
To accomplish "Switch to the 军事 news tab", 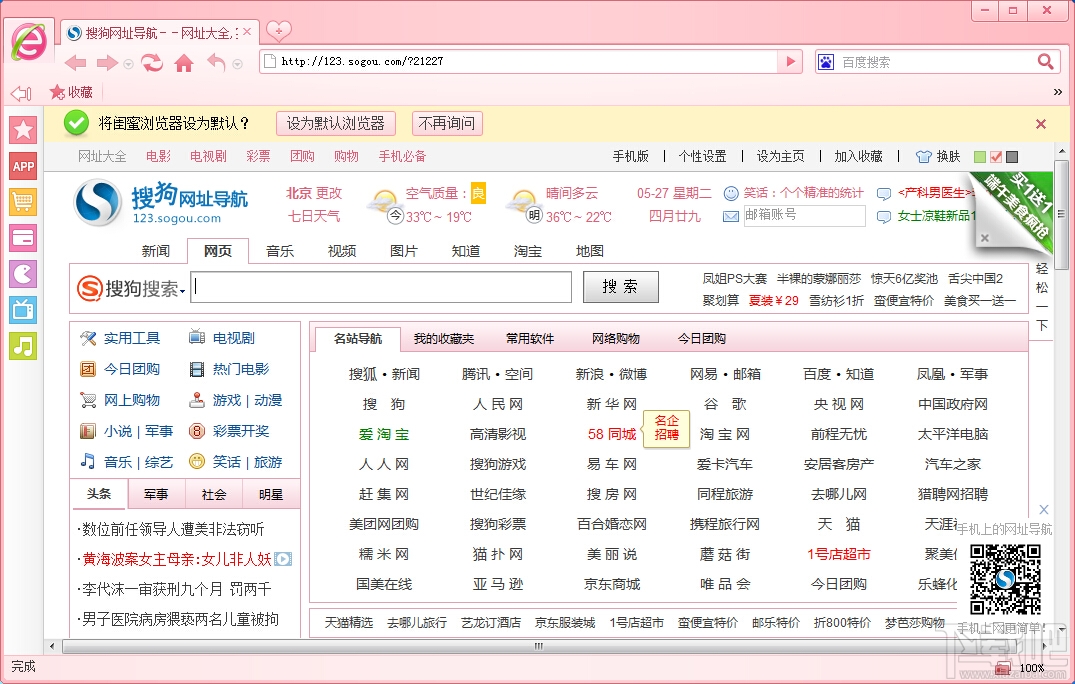I will pyautogui.click(x=156, y=494).
